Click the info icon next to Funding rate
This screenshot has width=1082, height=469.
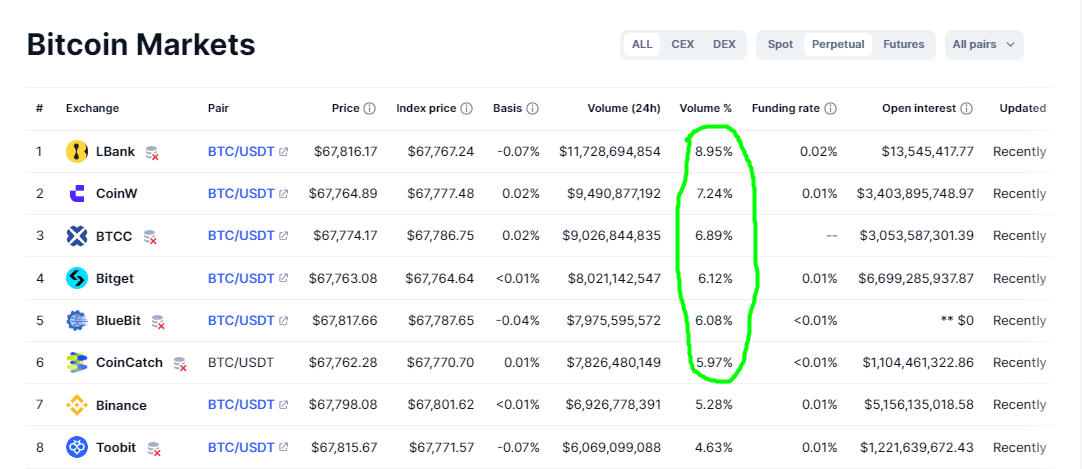(831, 108)
